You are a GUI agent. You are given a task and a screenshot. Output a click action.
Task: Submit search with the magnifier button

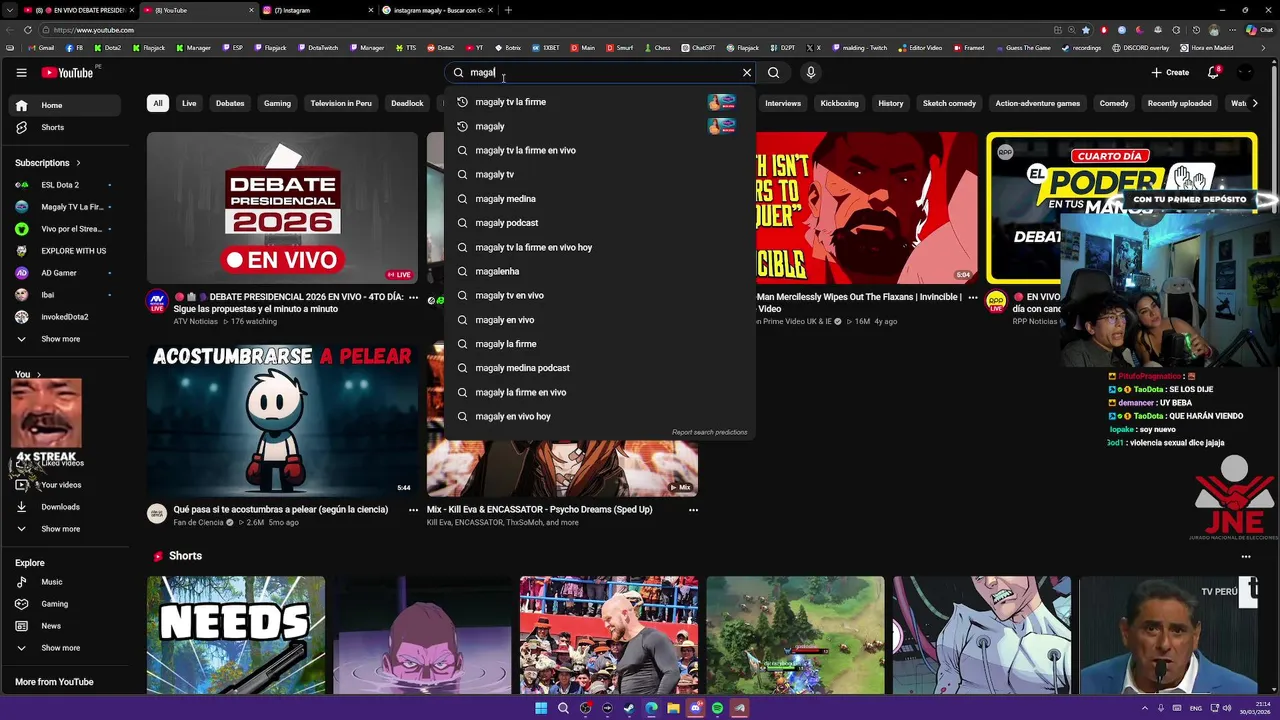tap(773, 72)
